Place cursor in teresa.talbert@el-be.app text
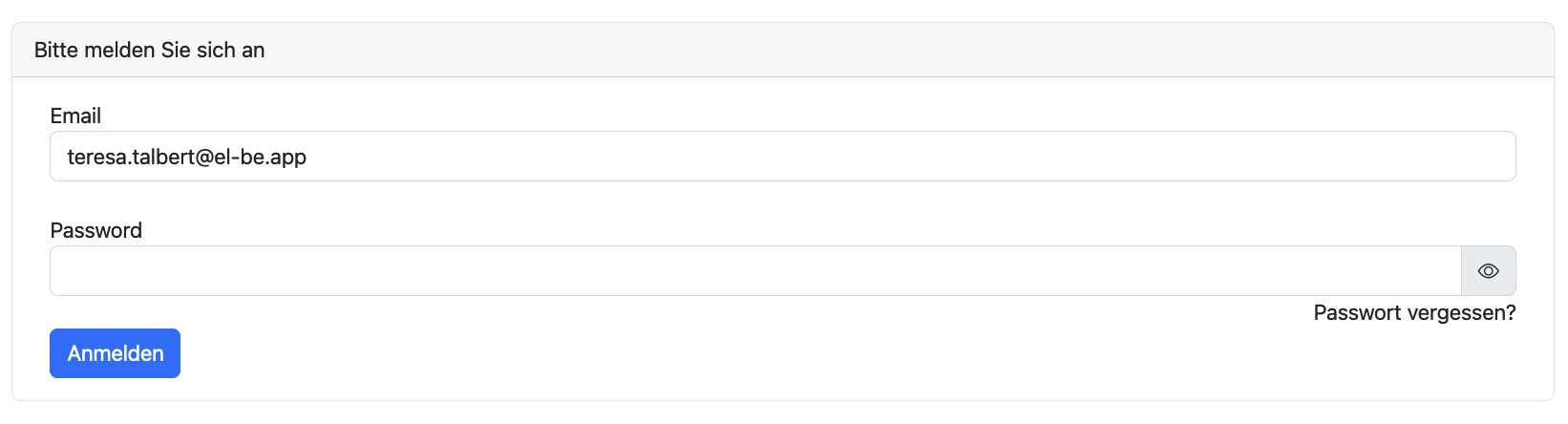The image size is (1568, 424). pos(187,157)
